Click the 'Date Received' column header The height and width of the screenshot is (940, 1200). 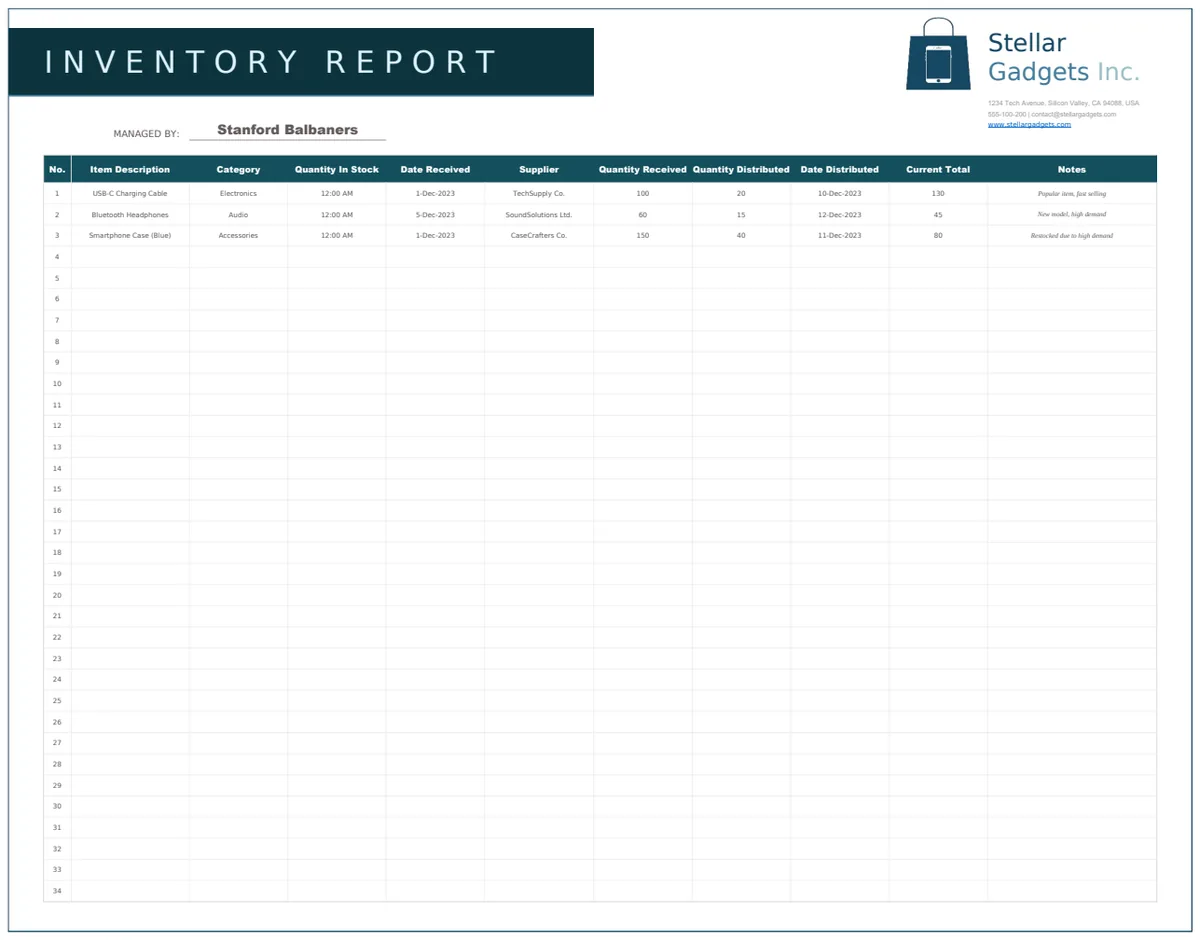pyautogui.click(x=435, y=169)
